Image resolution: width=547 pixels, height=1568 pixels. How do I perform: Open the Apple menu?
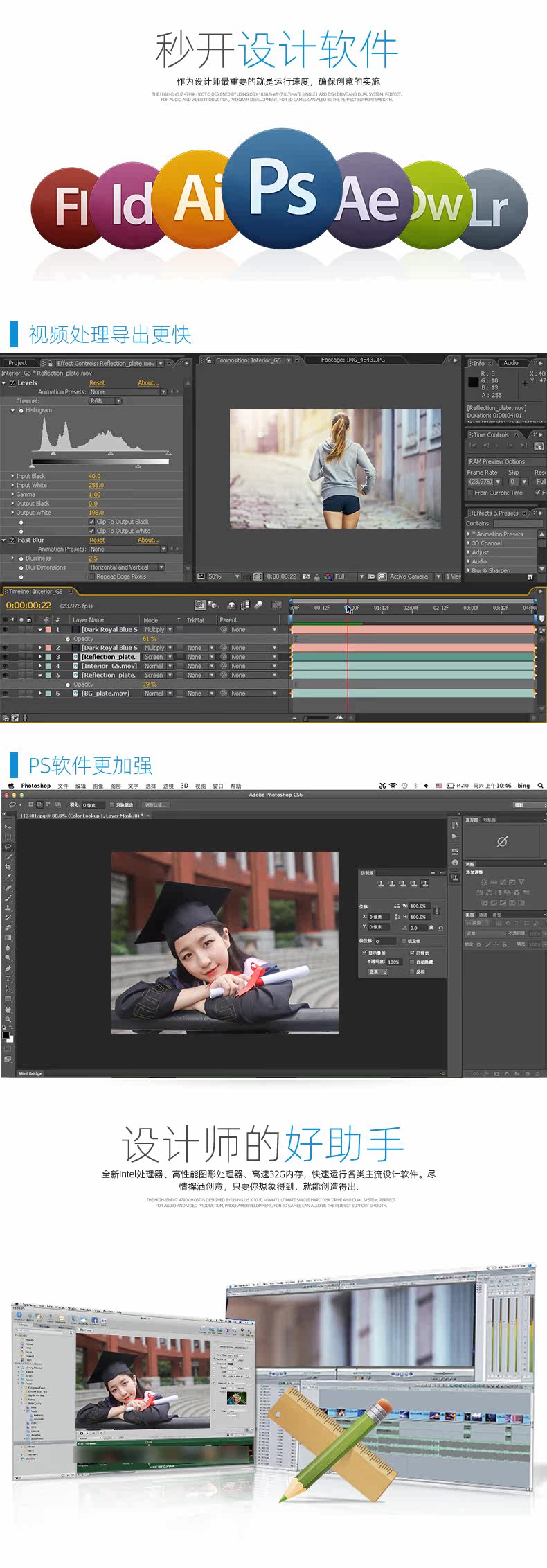pyautogui.click(x=11, y=786)
